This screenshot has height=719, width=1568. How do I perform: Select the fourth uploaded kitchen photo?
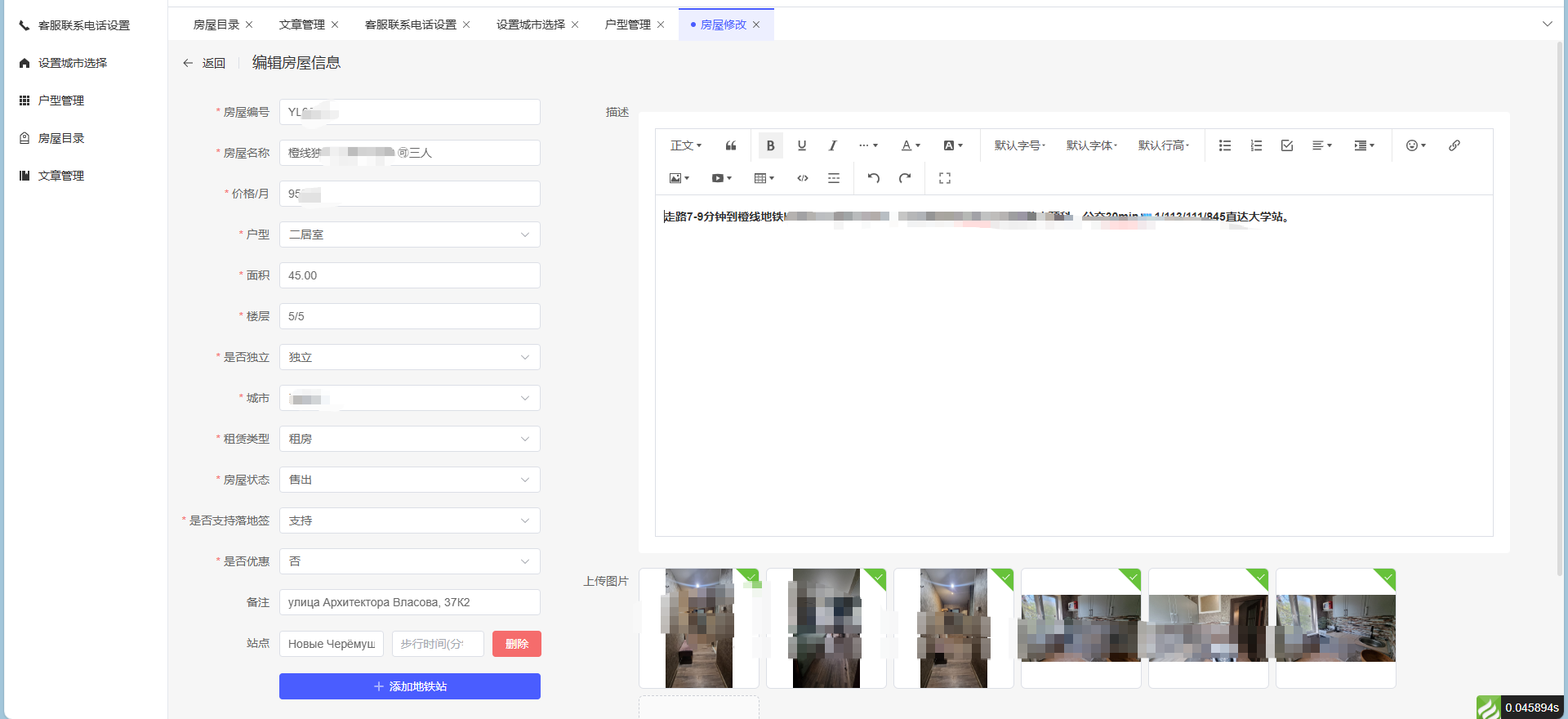1081,628
